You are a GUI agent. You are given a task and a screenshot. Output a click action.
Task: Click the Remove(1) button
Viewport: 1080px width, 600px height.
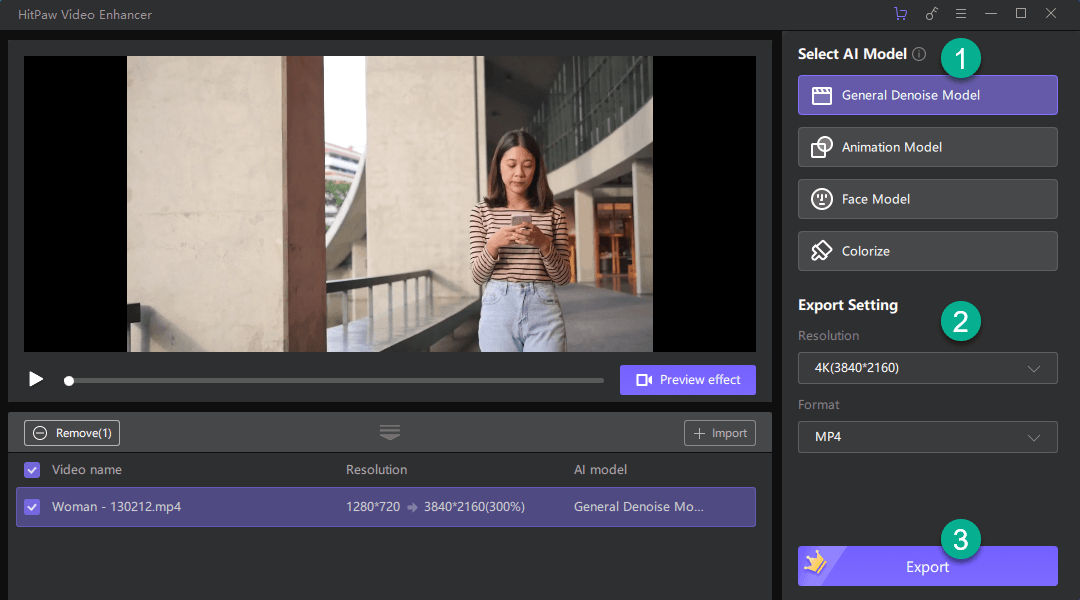coord(72,433)
